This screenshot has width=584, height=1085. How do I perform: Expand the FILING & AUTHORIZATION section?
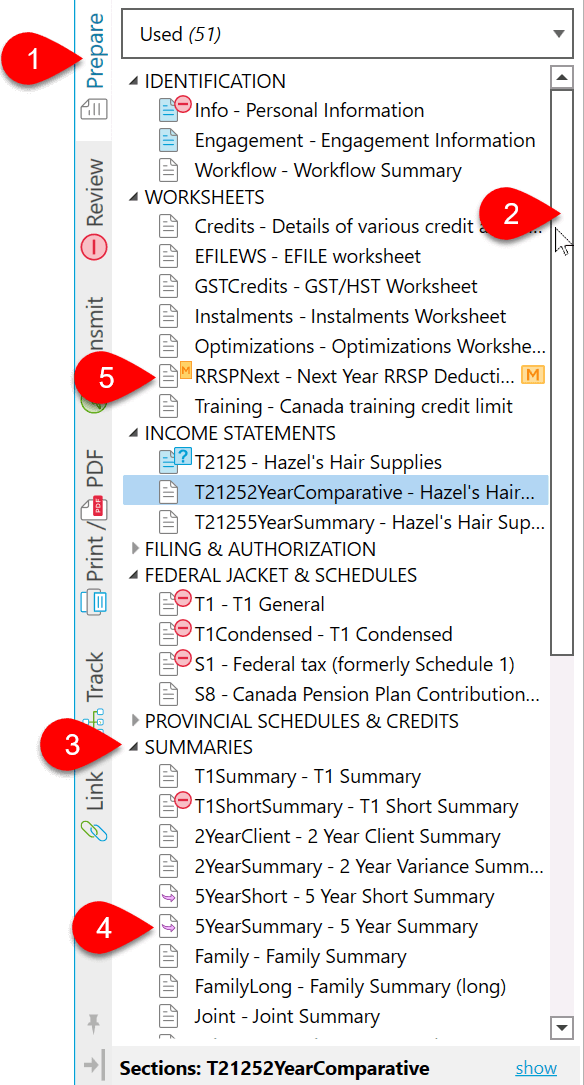pyautogui.click(x=134, y=549)
